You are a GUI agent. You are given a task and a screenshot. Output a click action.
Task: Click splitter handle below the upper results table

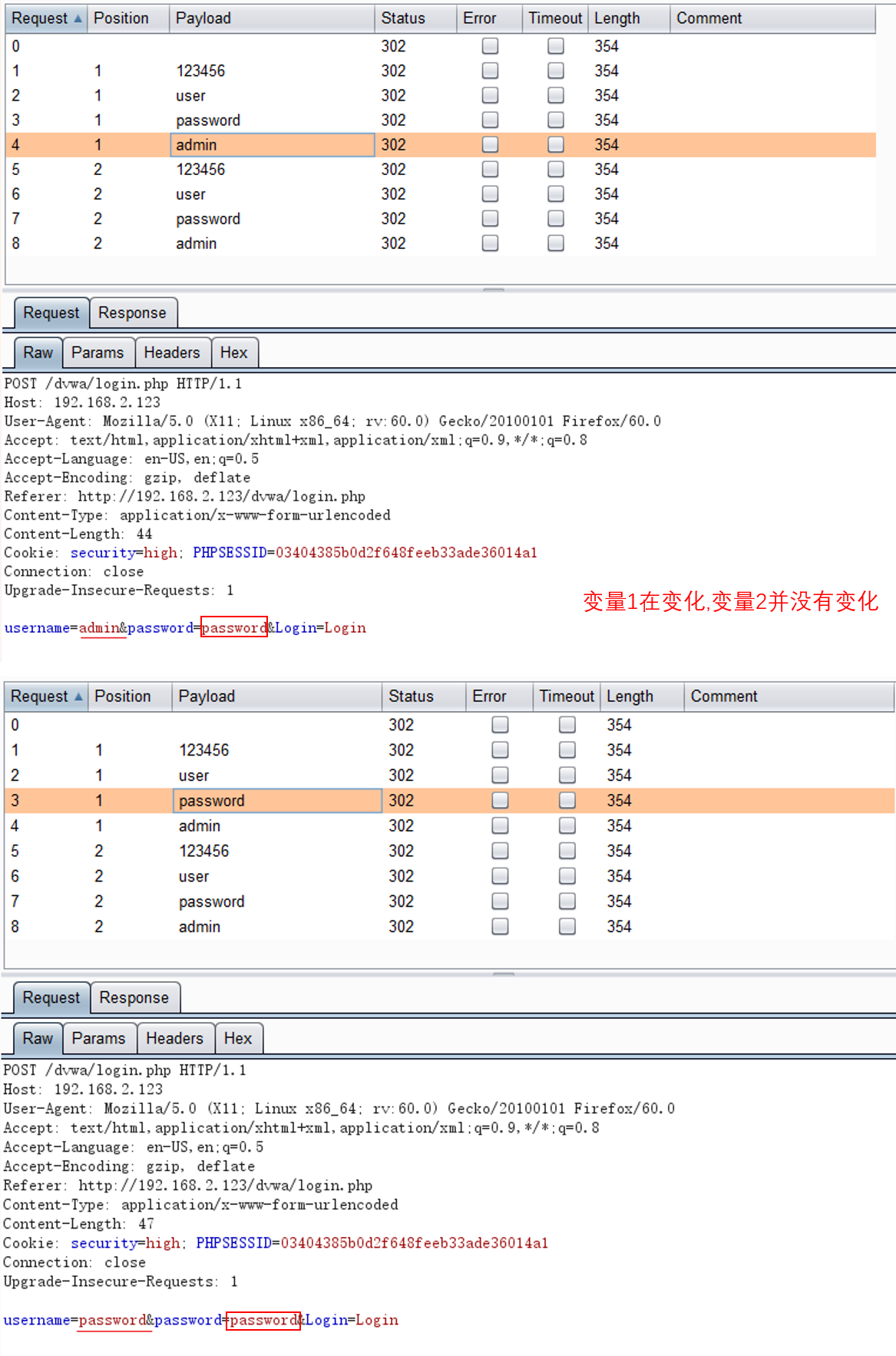[x=493, y=290]
